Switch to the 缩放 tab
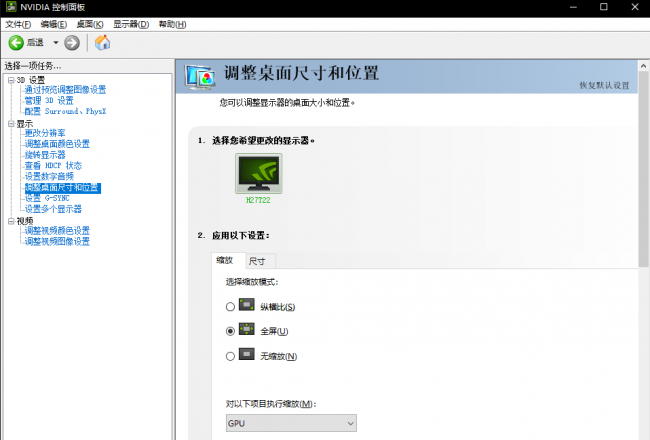Screen dimensions: 650x440 click(x=228, y=260)
